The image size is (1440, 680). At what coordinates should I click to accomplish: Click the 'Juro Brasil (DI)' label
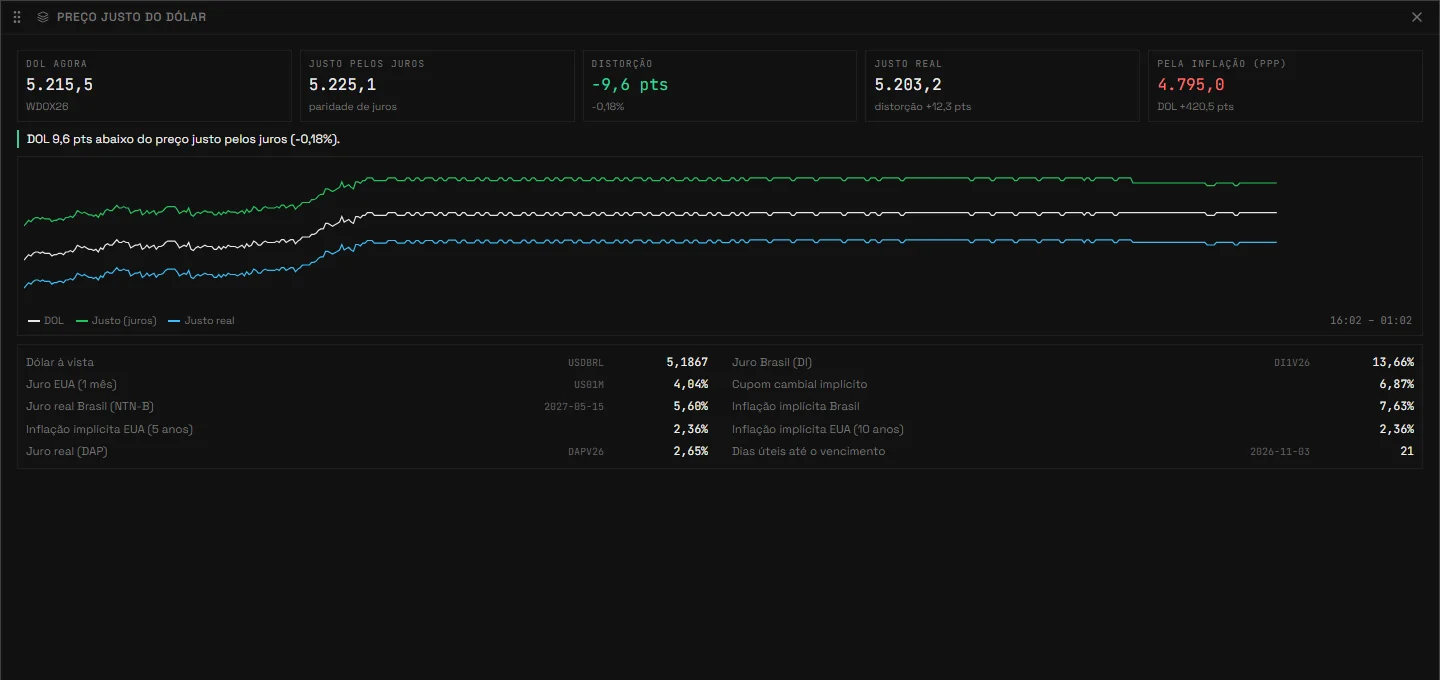(x=772, y=362)
